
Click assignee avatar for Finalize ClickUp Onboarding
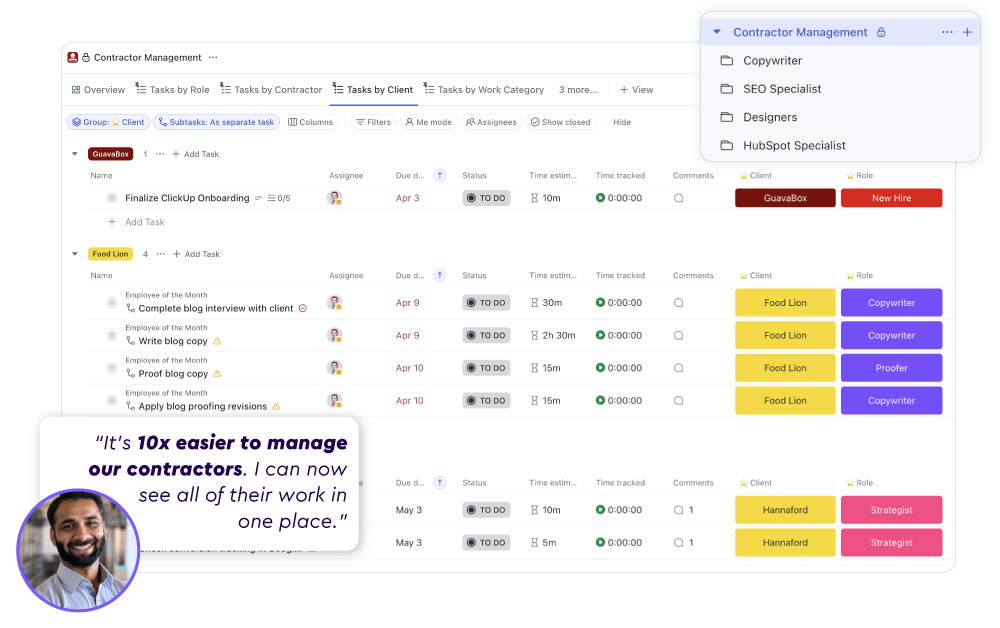pos(335,198)
